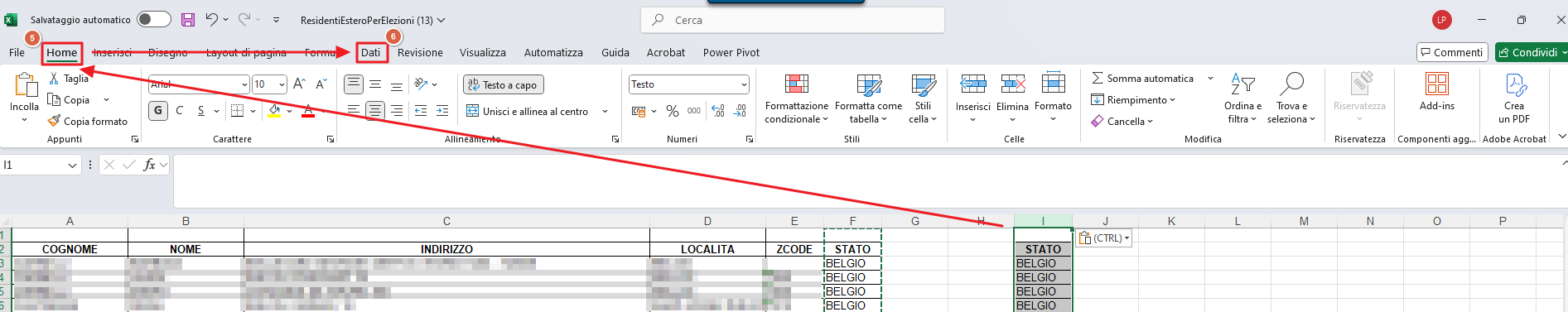Toggle underline S formatting
The image size is (1568, 312).
click(201, 111)
